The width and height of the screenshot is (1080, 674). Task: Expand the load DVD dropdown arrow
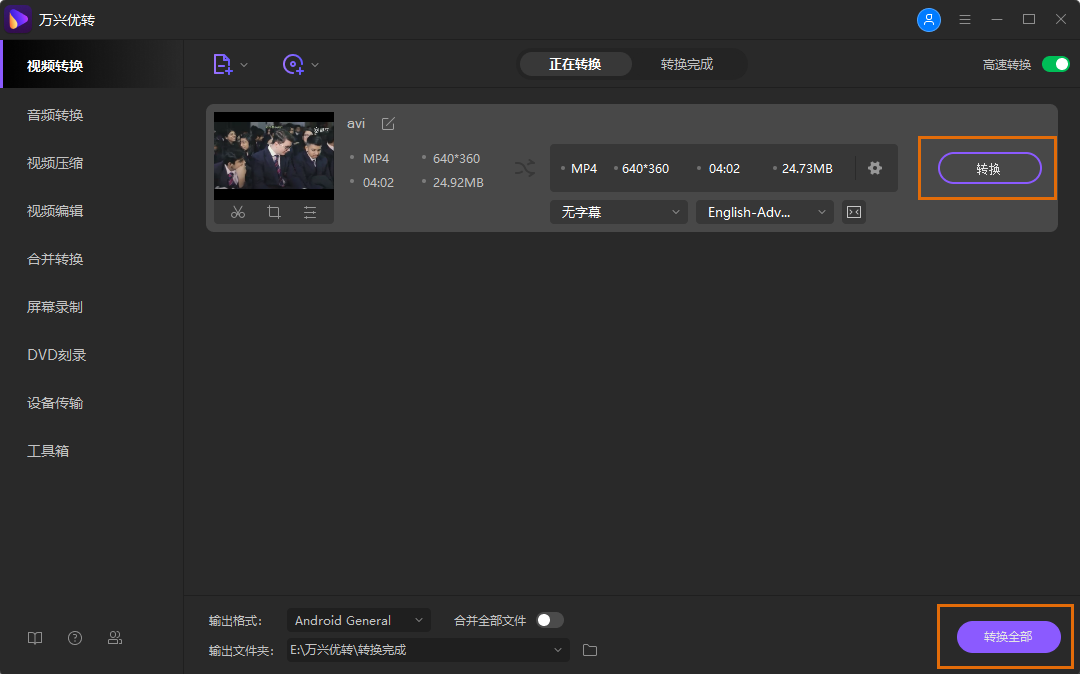pyautogui.click(x=315, y=65)
